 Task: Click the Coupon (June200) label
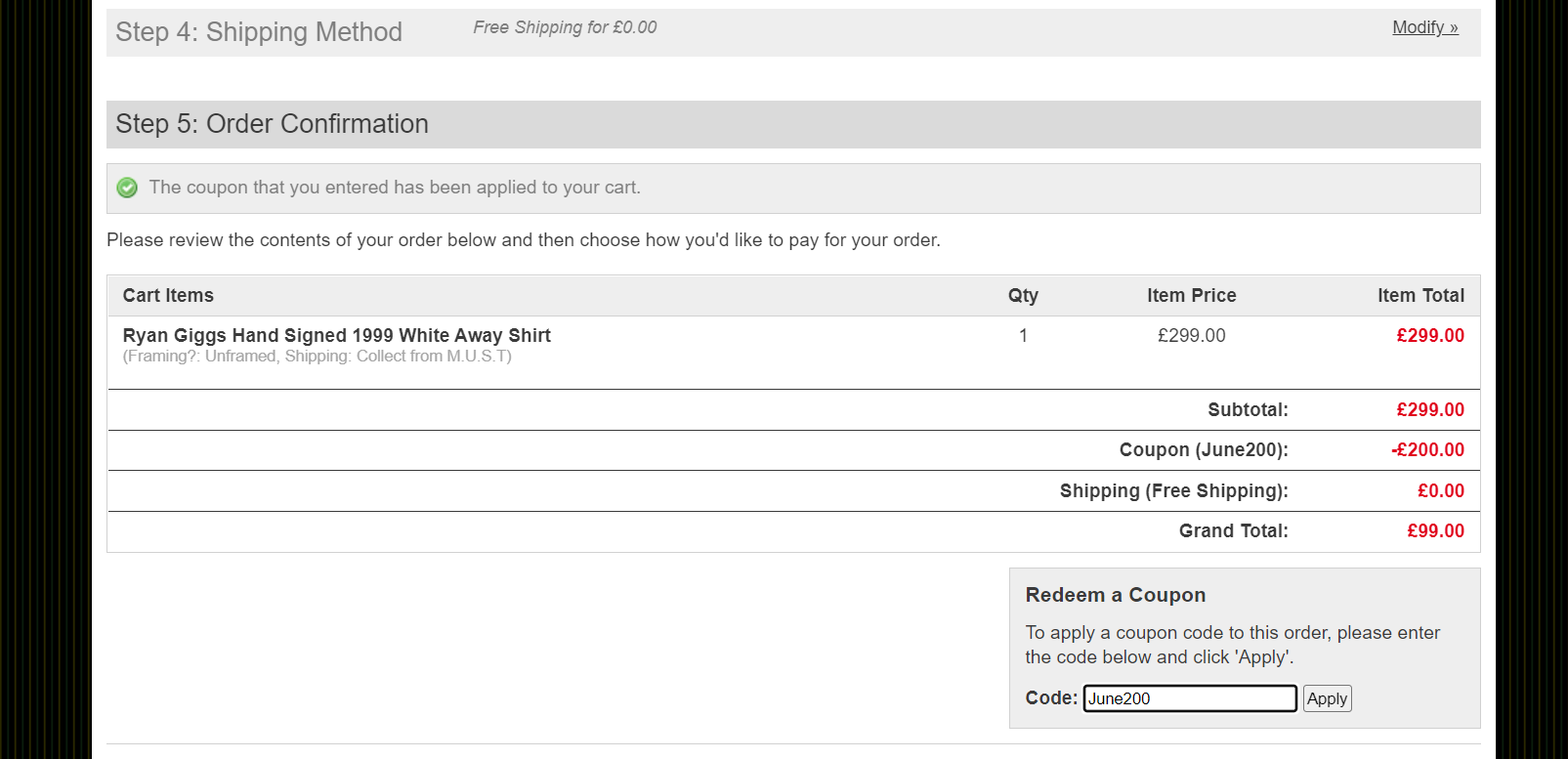[x=1204, y=449]
